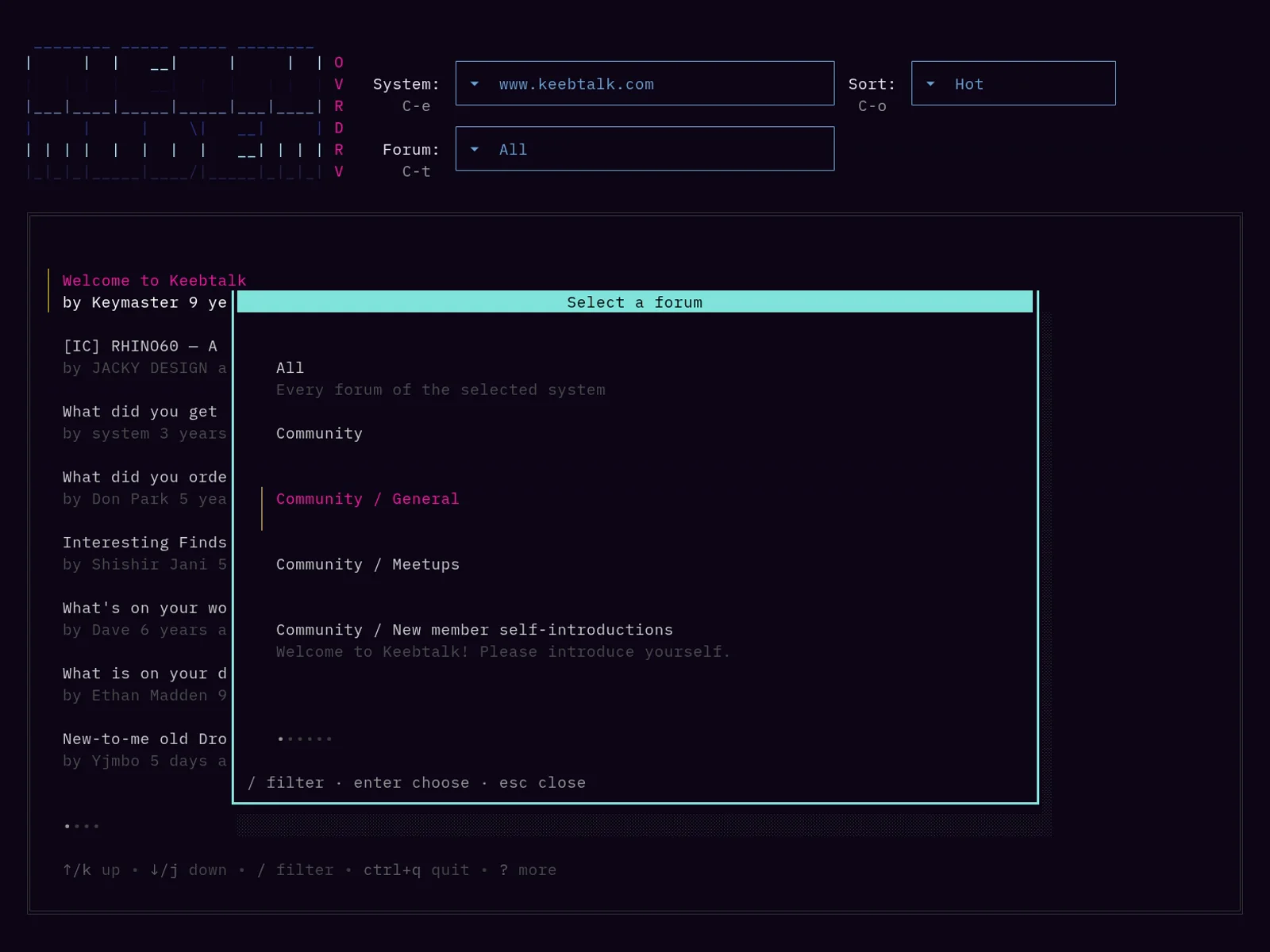Click 'Every forum of the selected system' description
The image size is (1270, 952).
tap(441, 390)
